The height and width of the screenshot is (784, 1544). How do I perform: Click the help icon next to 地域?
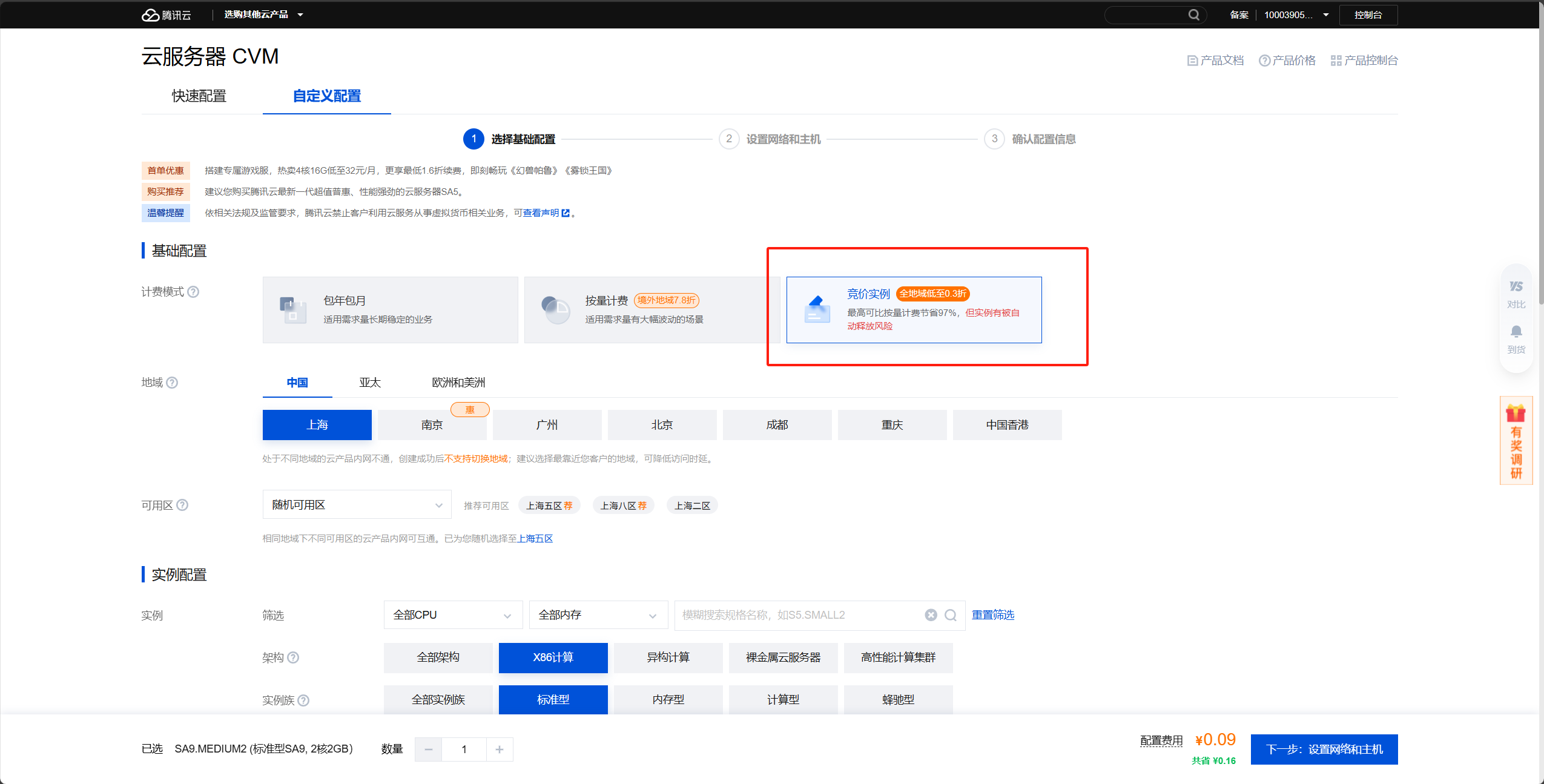coord(172,383)
